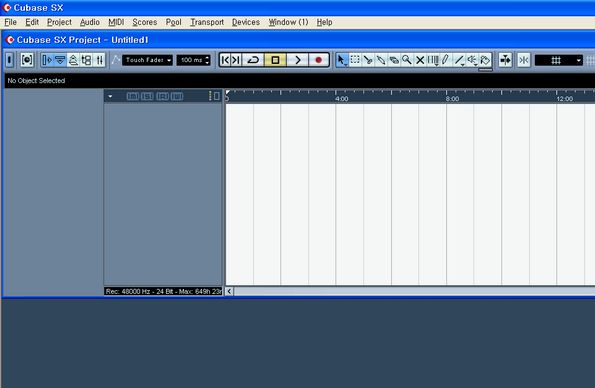This screenshot has height=388, width=595.
Task: Toggle the Show Inspector button
Action: [x=47, y=60]
